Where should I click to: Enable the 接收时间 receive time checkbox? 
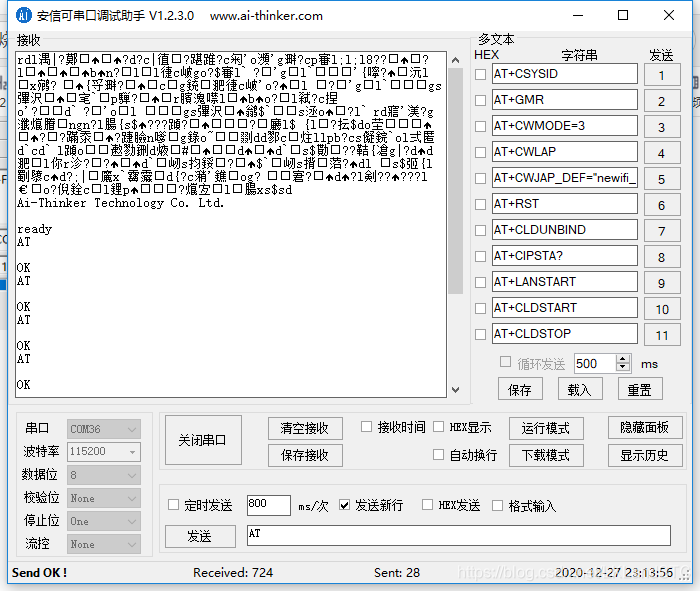[366, 427]
